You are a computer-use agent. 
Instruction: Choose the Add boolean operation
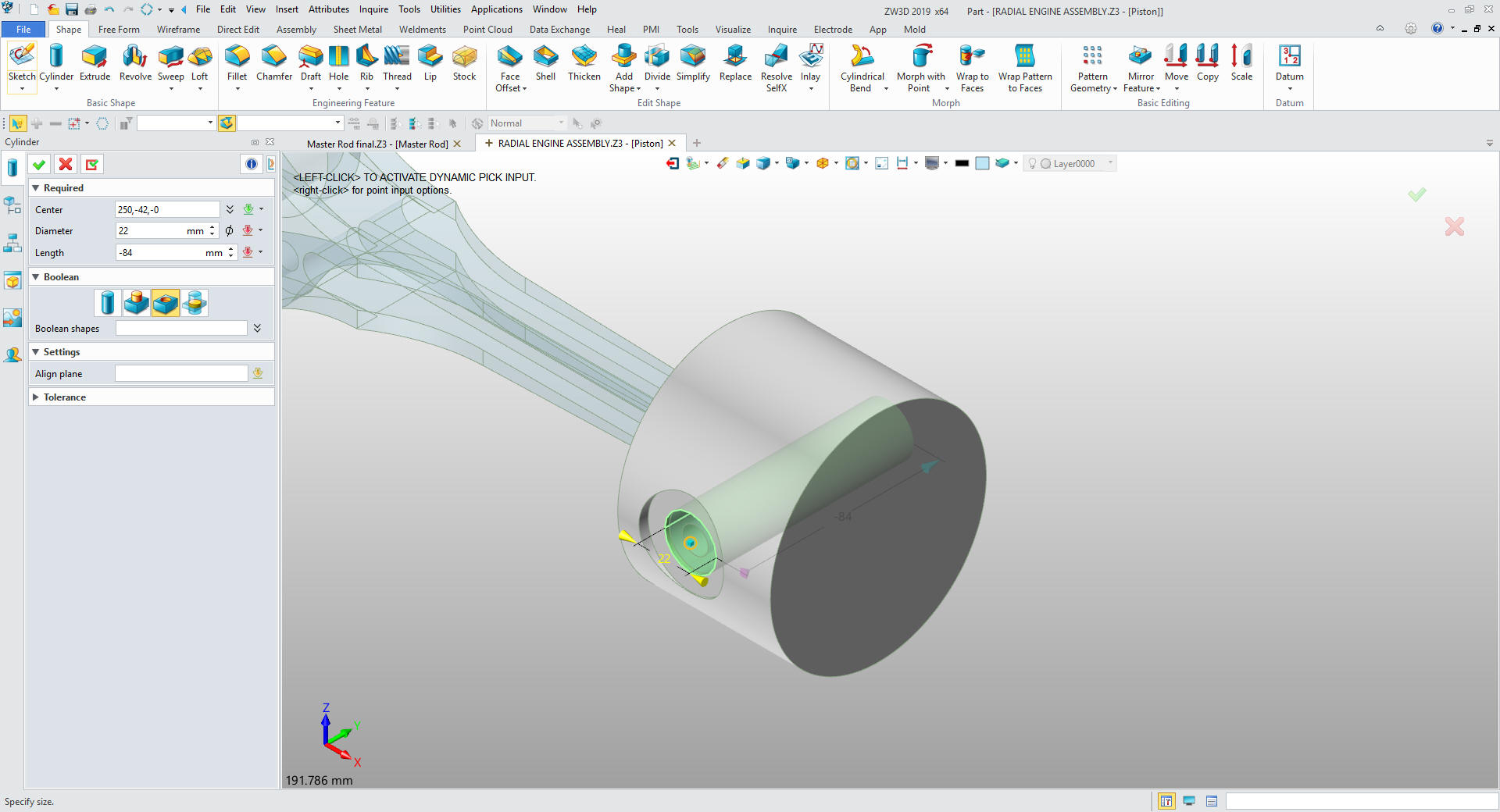[x=137, y=303]
